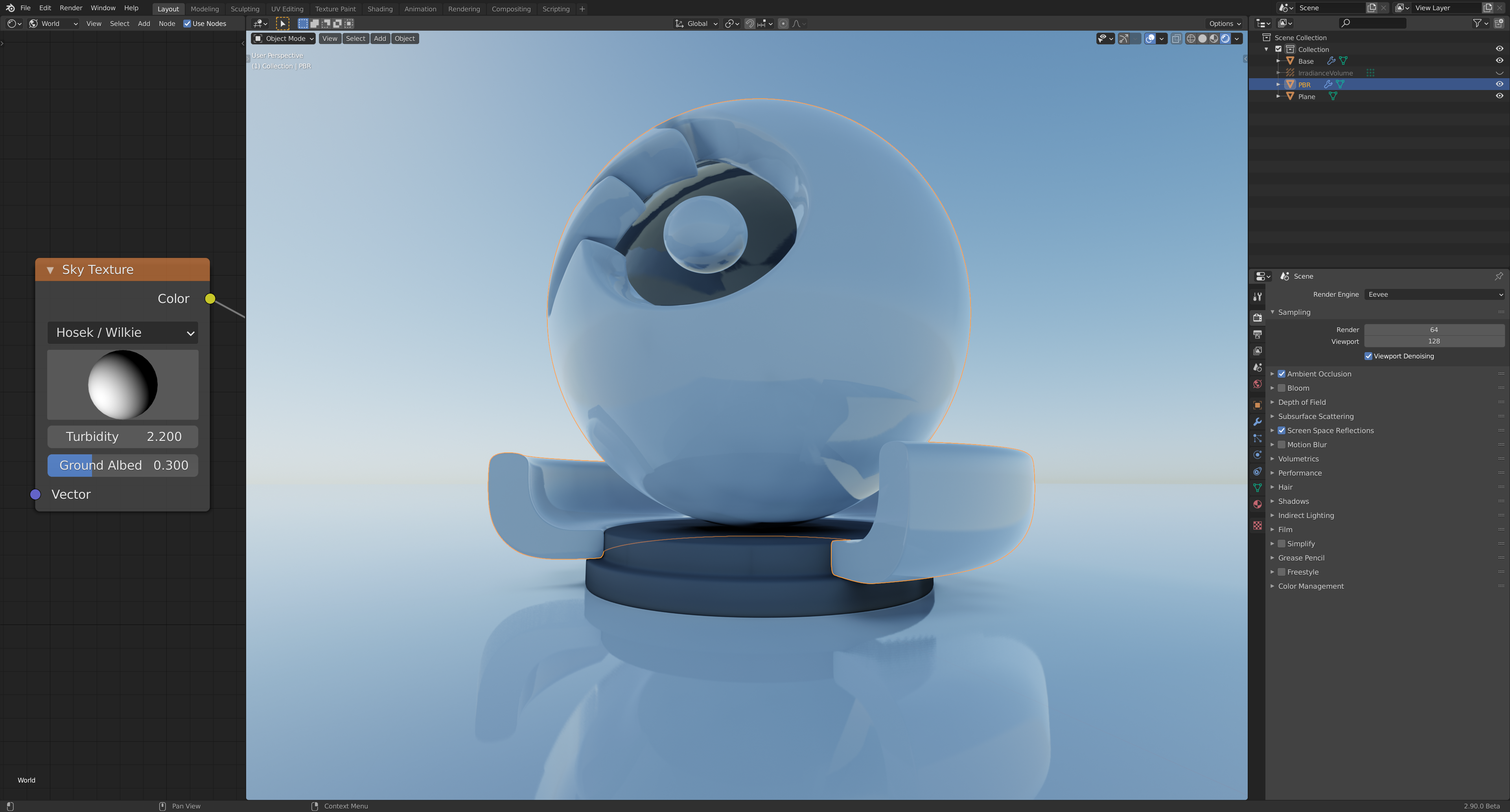Click the Add button in viewport header
This screenshot has width=1510, height=812.
380,39
